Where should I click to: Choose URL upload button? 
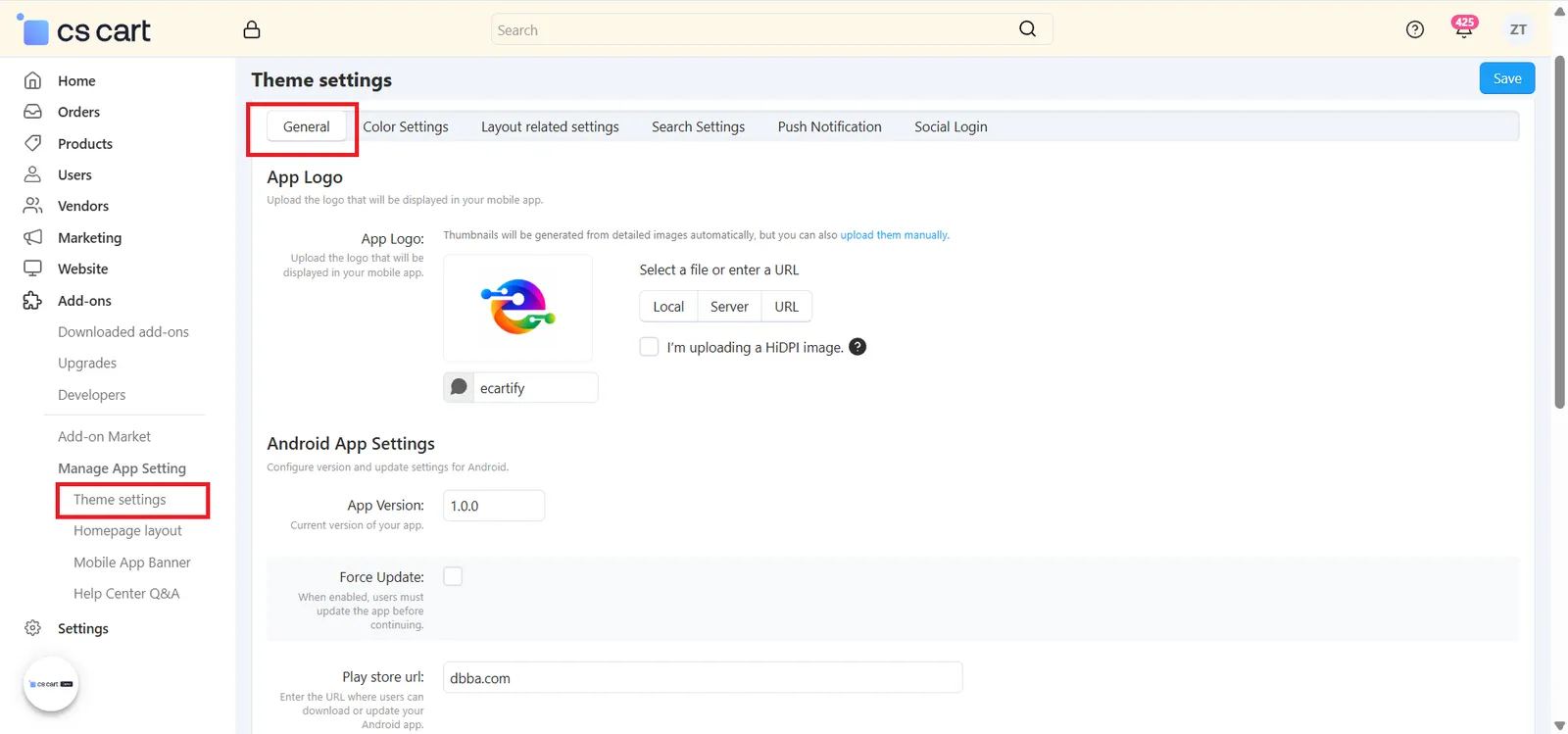[786, 307]
